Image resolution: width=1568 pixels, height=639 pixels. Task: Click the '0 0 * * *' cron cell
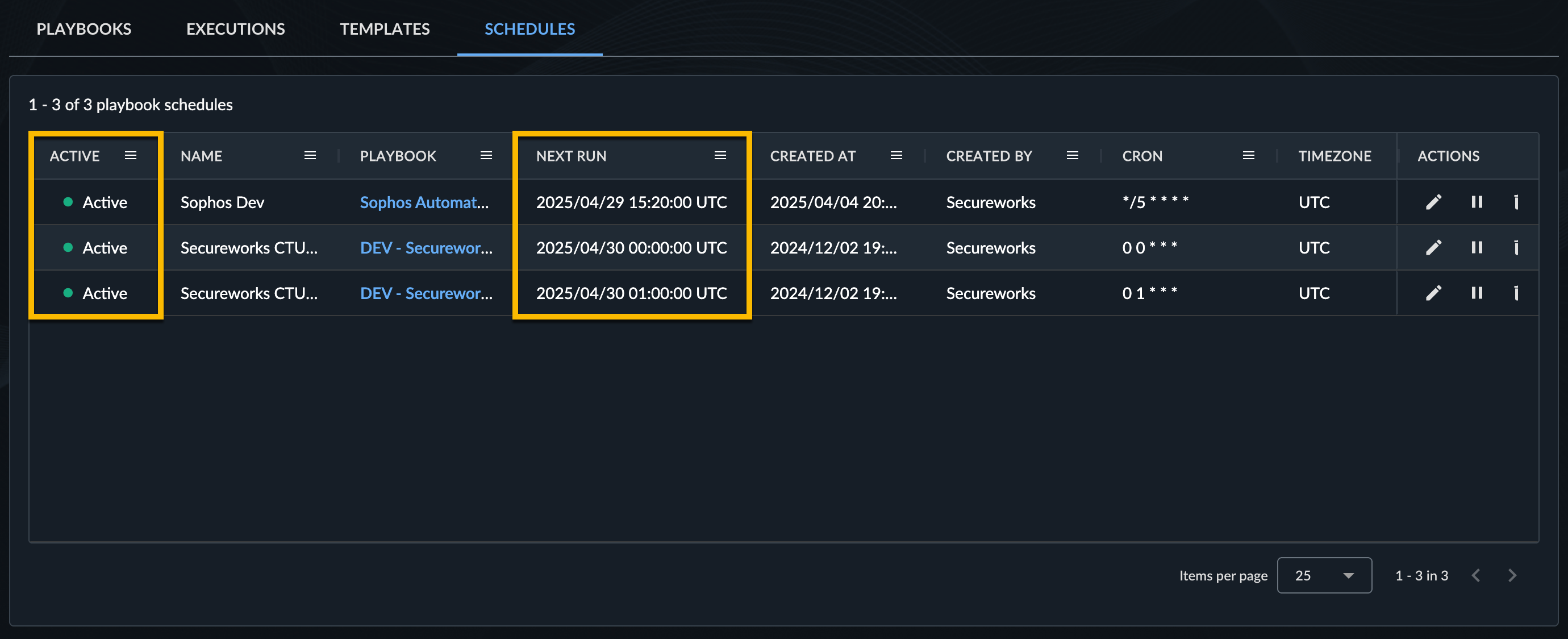click(x=1149, y=247)
